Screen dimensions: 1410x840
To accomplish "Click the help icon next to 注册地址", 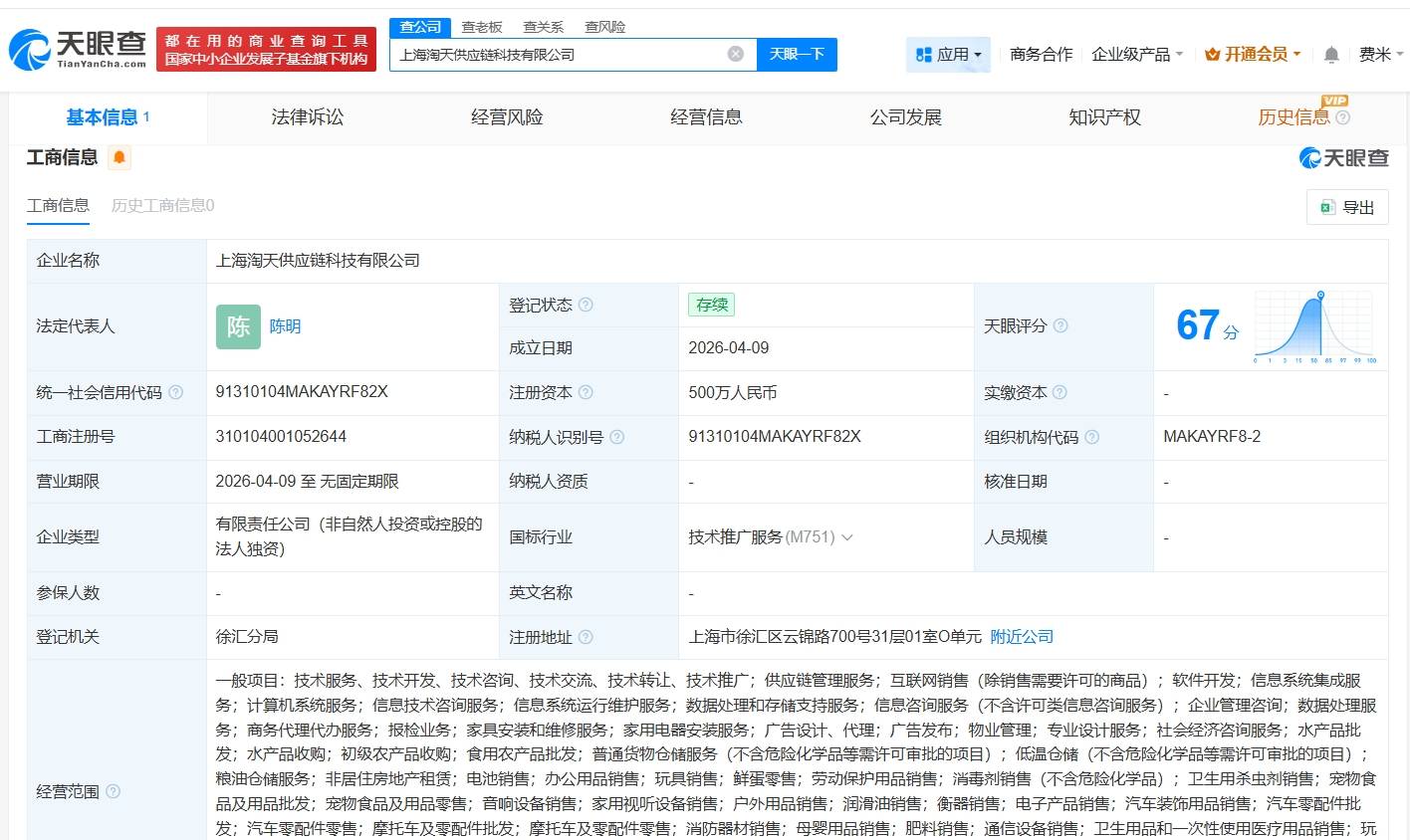I will tap(587, 637).
